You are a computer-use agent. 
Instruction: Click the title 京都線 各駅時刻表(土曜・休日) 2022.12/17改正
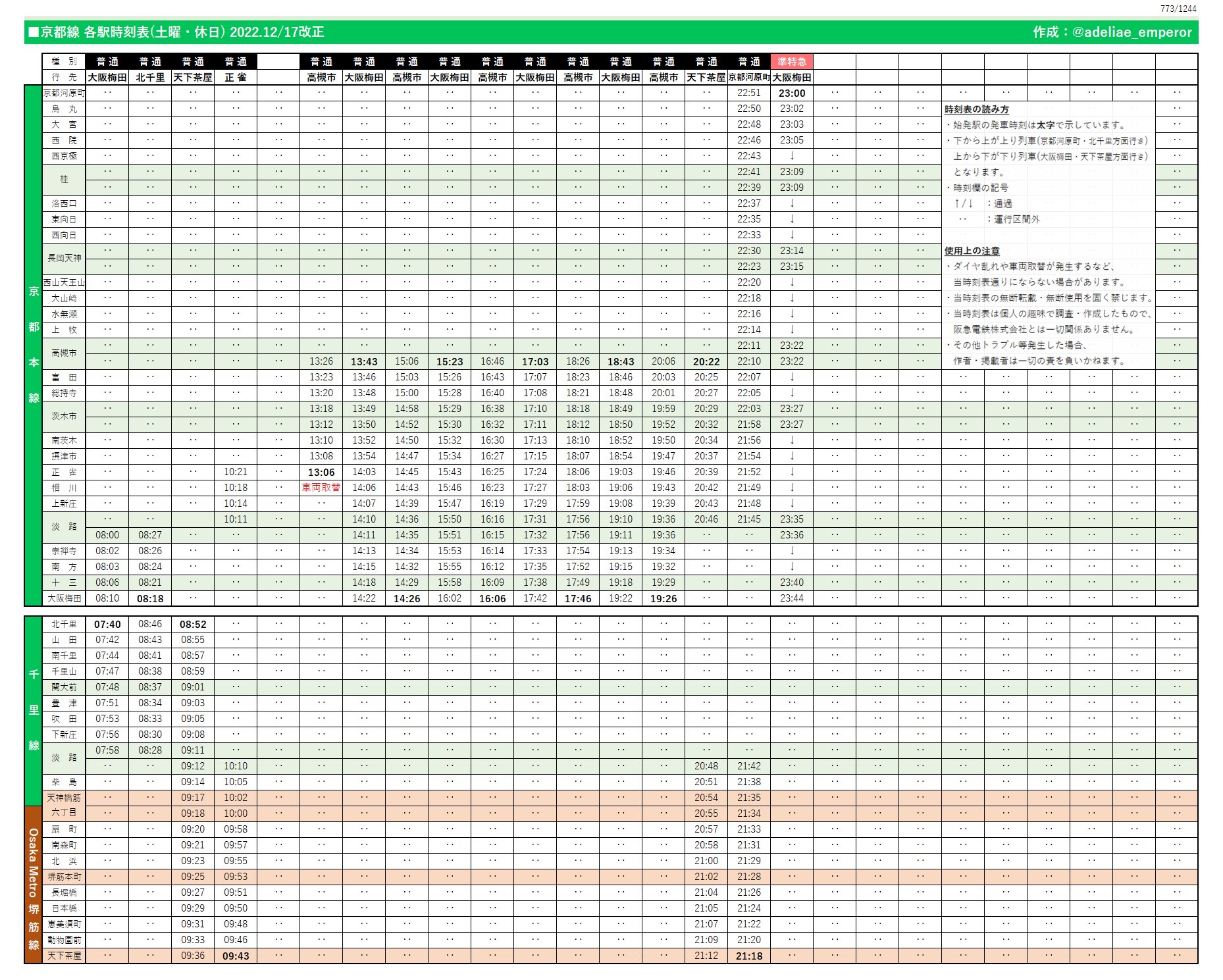pyautogui.click(x=176, y=32)
